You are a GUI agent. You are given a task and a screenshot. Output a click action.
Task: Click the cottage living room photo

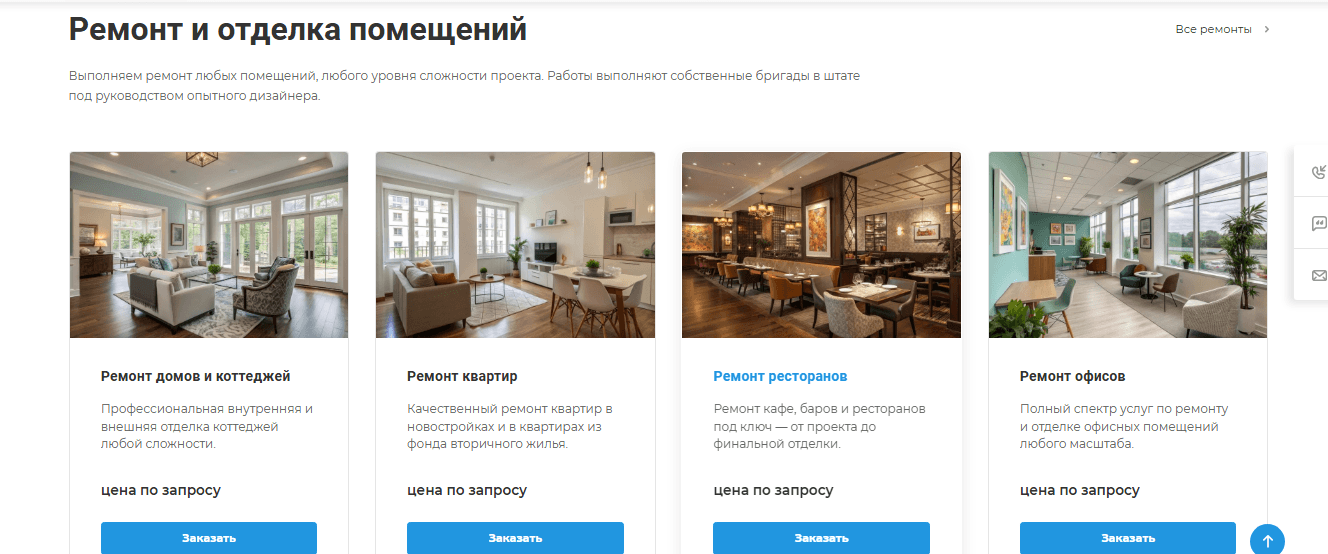point(209,245)
